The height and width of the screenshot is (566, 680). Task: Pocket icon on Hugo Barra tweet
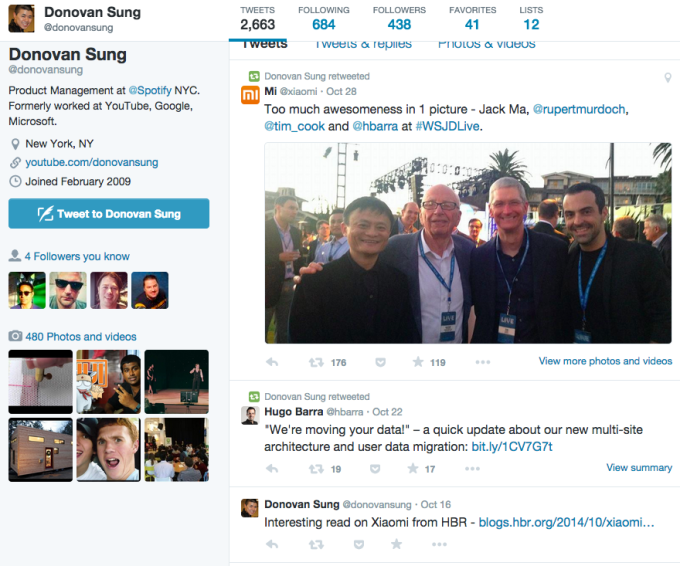point(375,469)
